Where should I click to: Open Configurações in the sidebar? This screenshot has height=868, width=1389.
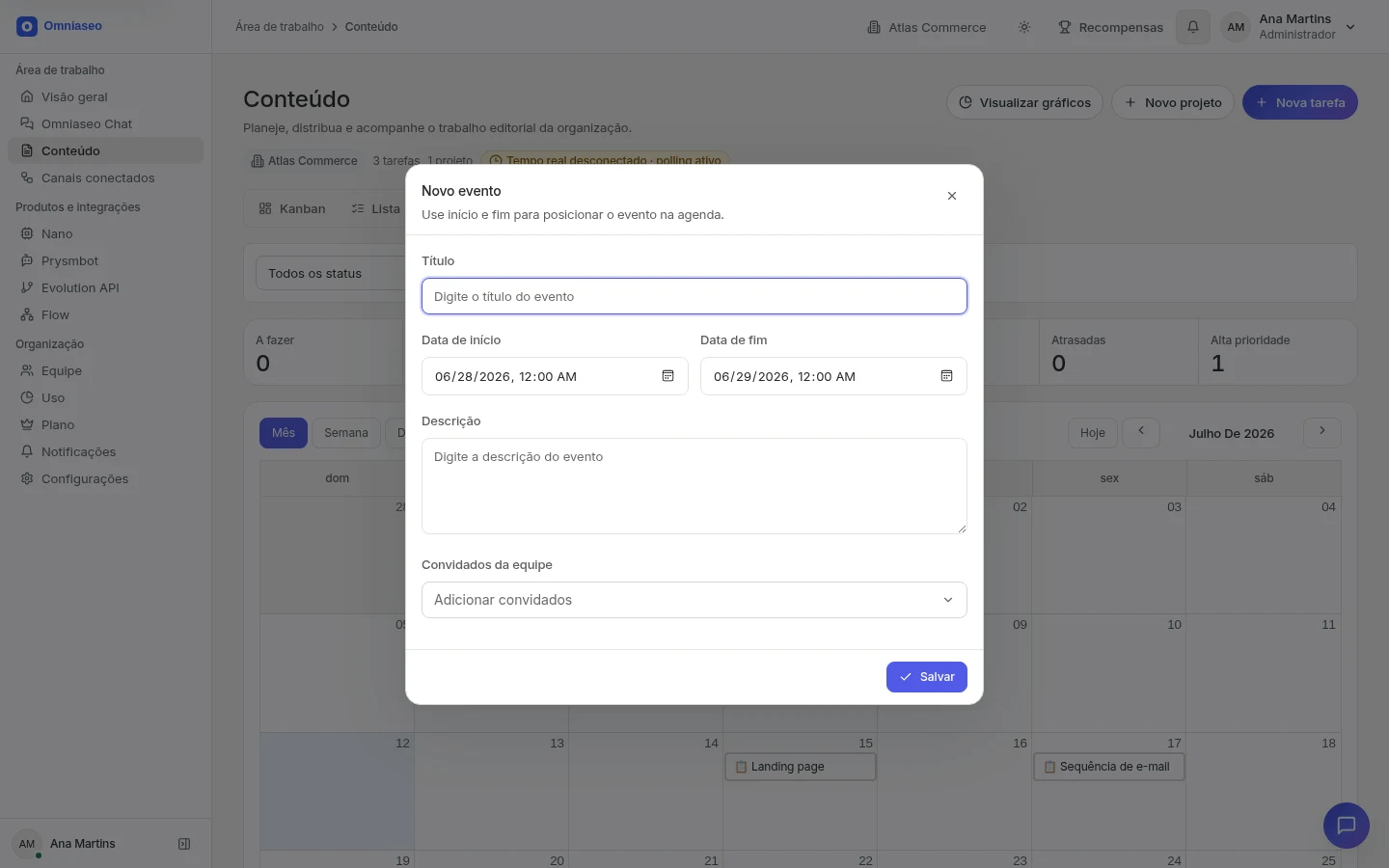point(105,478)
